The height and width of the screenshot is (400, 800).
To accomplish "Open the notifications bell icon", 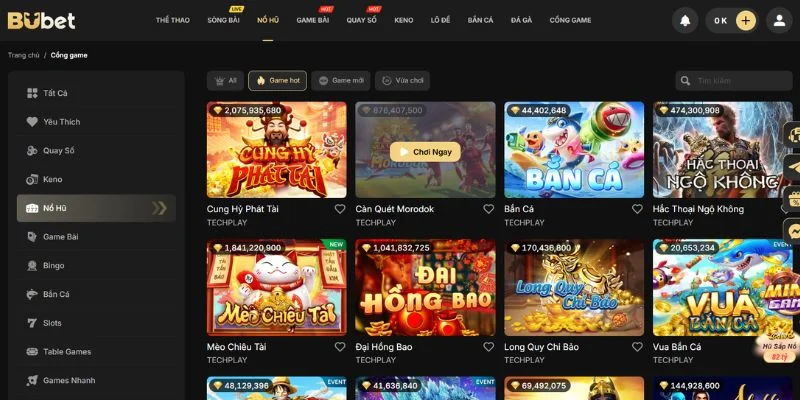I will [x=685, y=21].
